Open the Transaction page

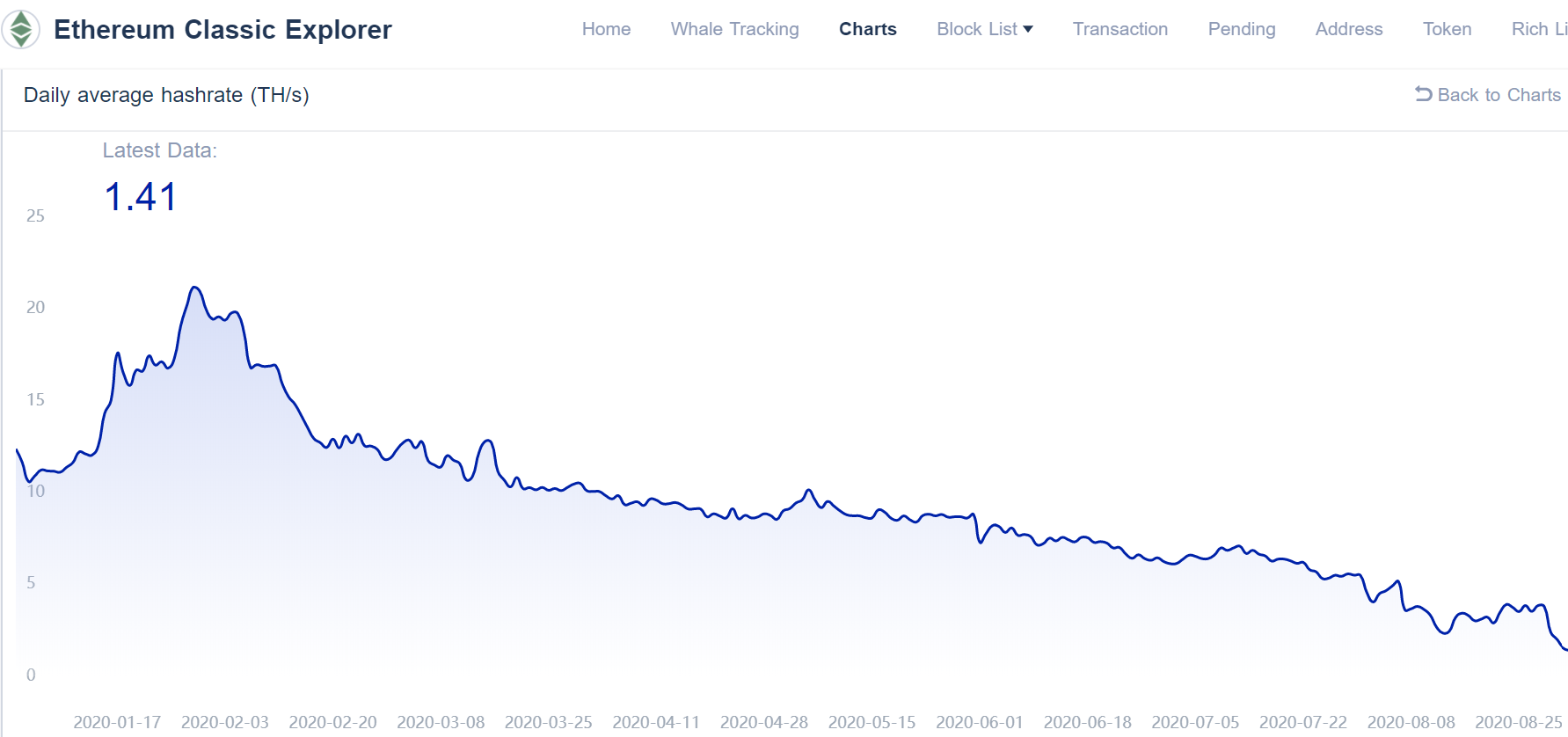(1119, 29)
